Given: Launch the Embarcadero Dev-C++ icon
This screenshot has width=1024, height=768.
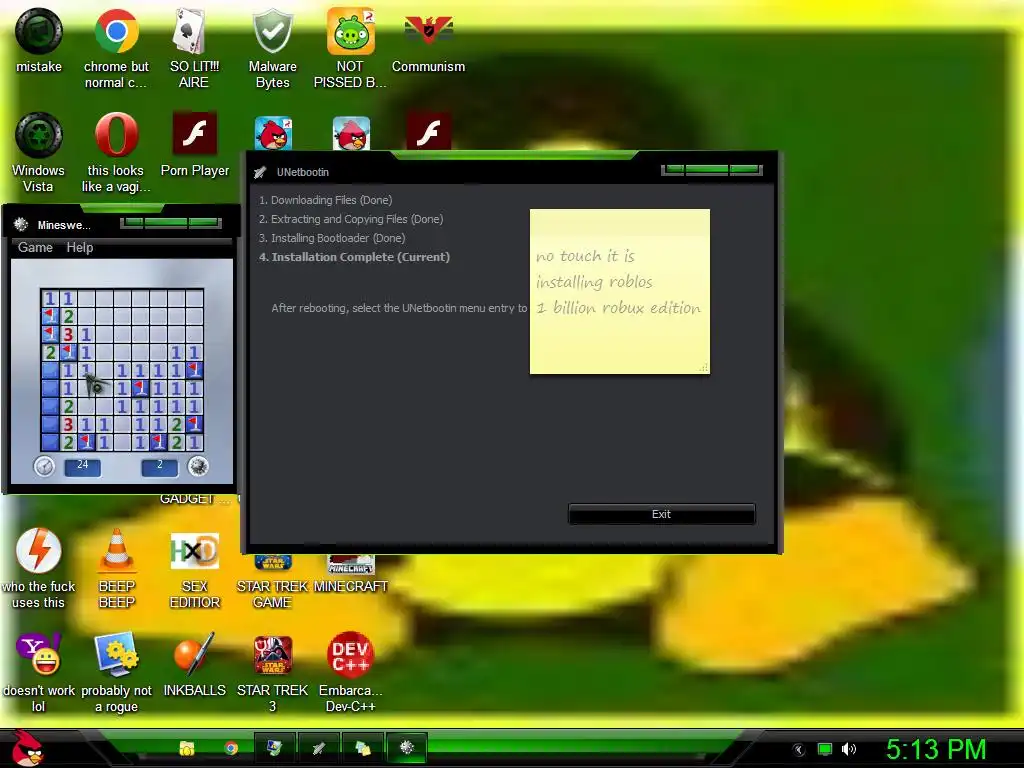Looking at the screenshot, I should pos(351,654).
